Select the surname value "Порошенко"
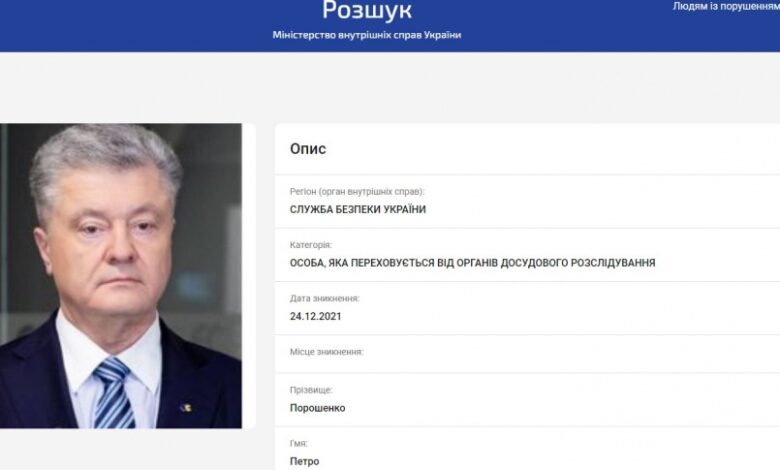This screenshot has height=470, width=780. pyautogui.click(x=317, y=408)
